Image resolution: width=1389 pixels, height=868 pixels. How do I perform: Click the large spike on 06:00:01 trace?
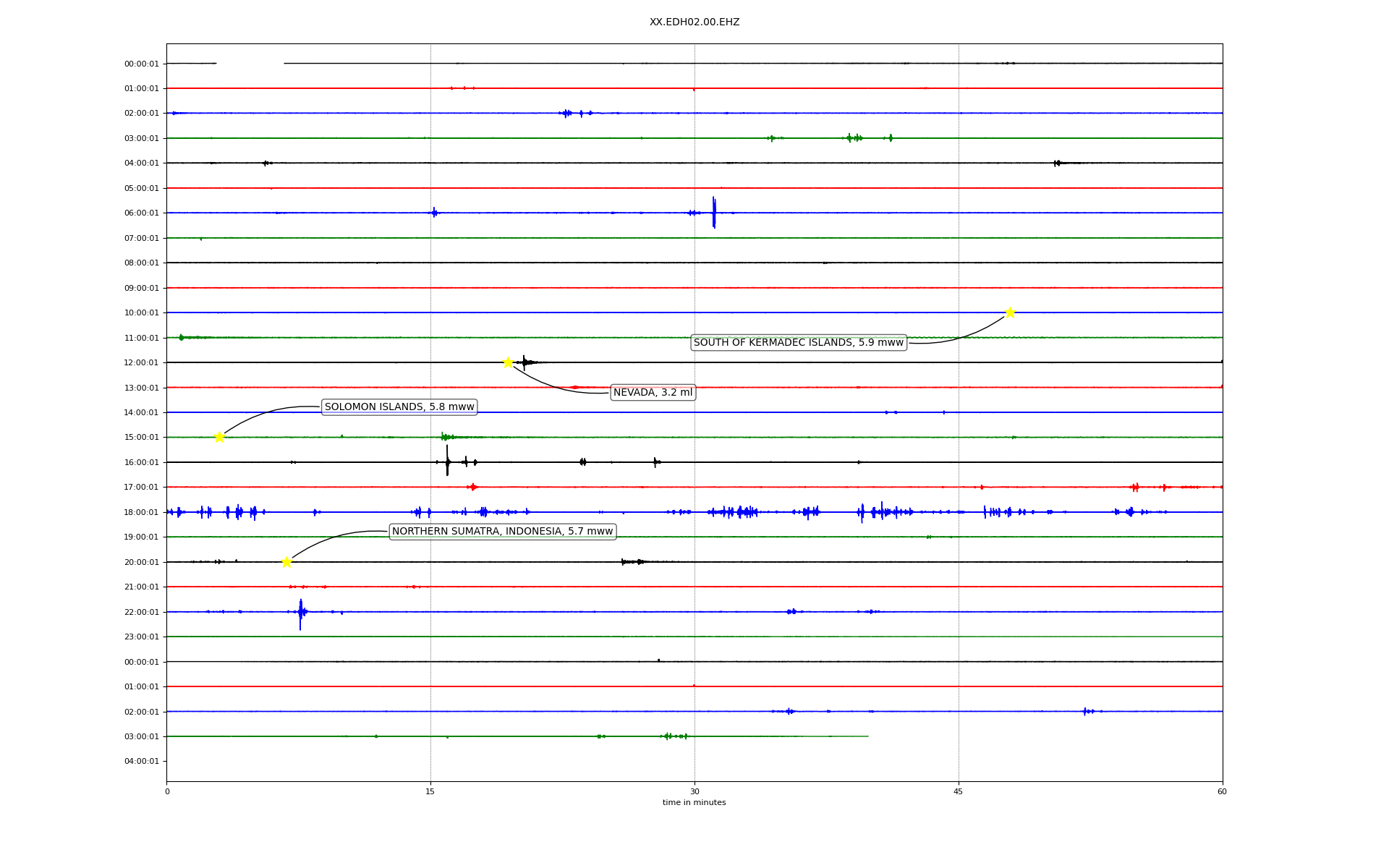714,212
